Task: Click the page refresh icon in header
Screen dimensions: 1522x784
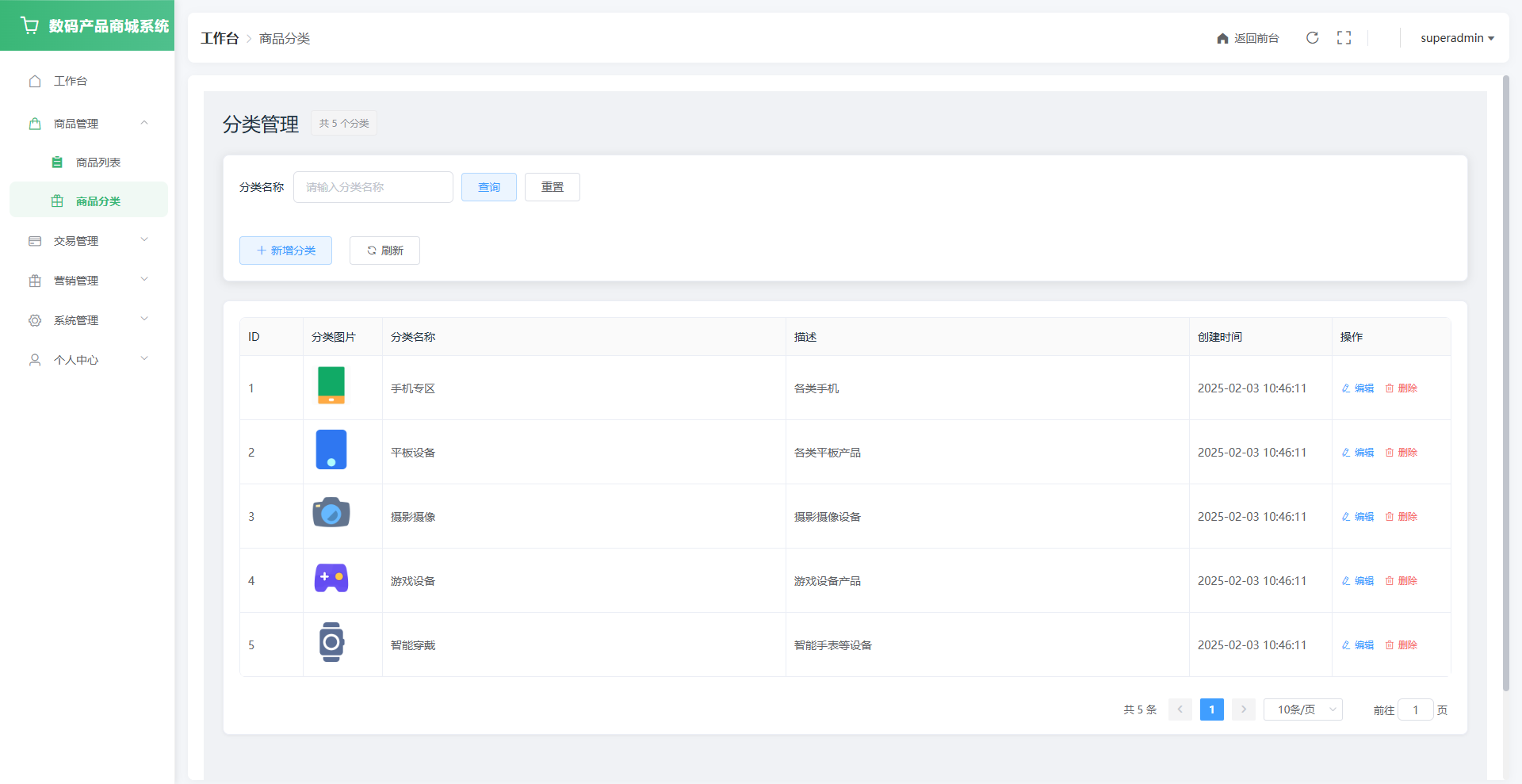Action: [x=1312, y=38]
